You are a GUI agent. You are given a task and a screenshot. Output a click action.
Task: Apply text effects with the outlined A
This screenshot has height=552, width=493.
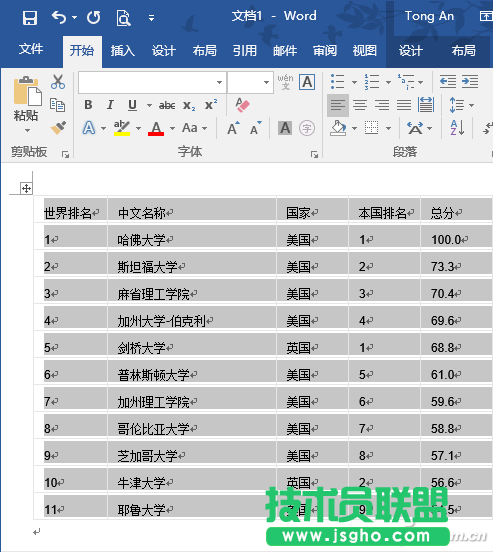89,128
